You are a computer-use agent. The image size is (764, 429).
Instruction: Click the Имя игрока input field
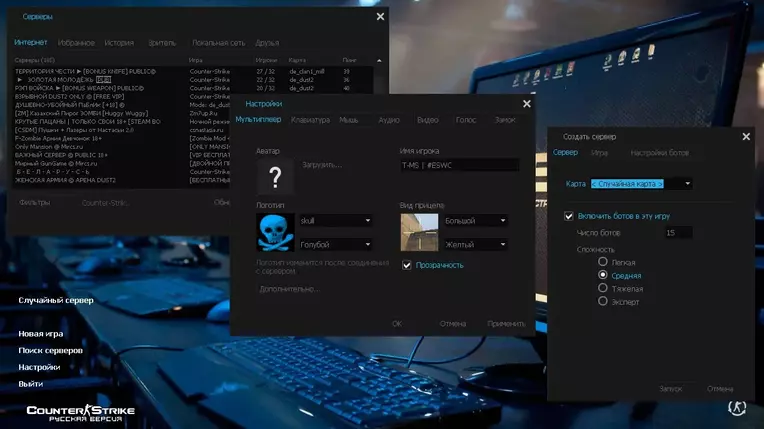tap(459, 165)
